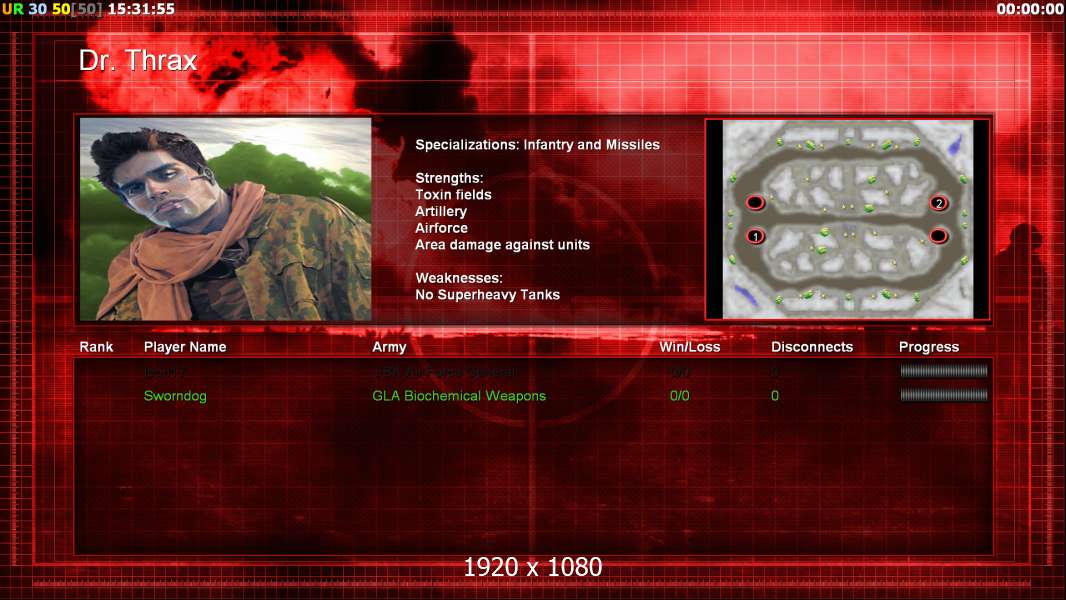Click the Specializations: Infantry and Missiles line
This screenshot has height=600, width=1066.
pos(537,145)
